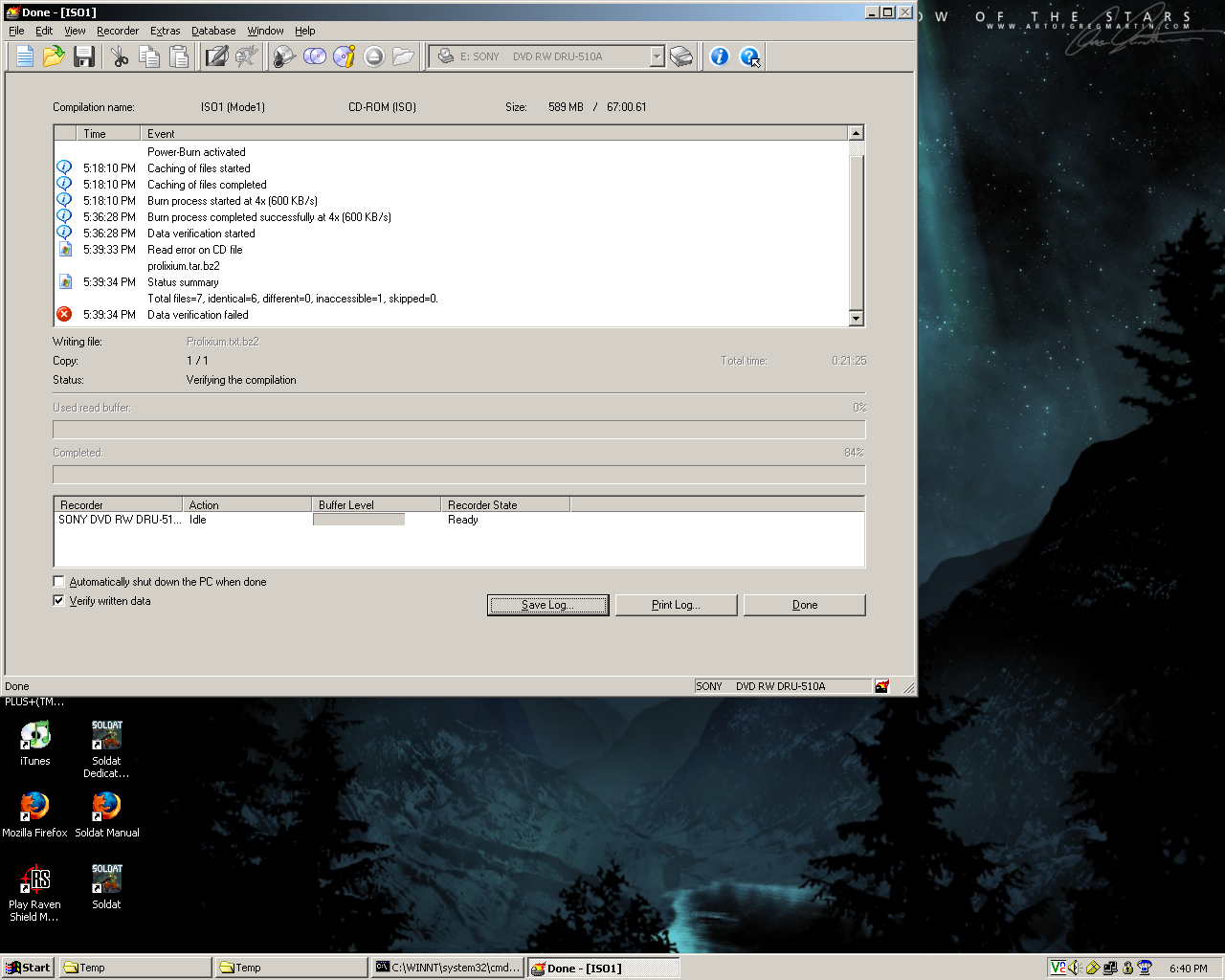
Task: Select the Soldat game desktop icon
Action: point(106,886)
